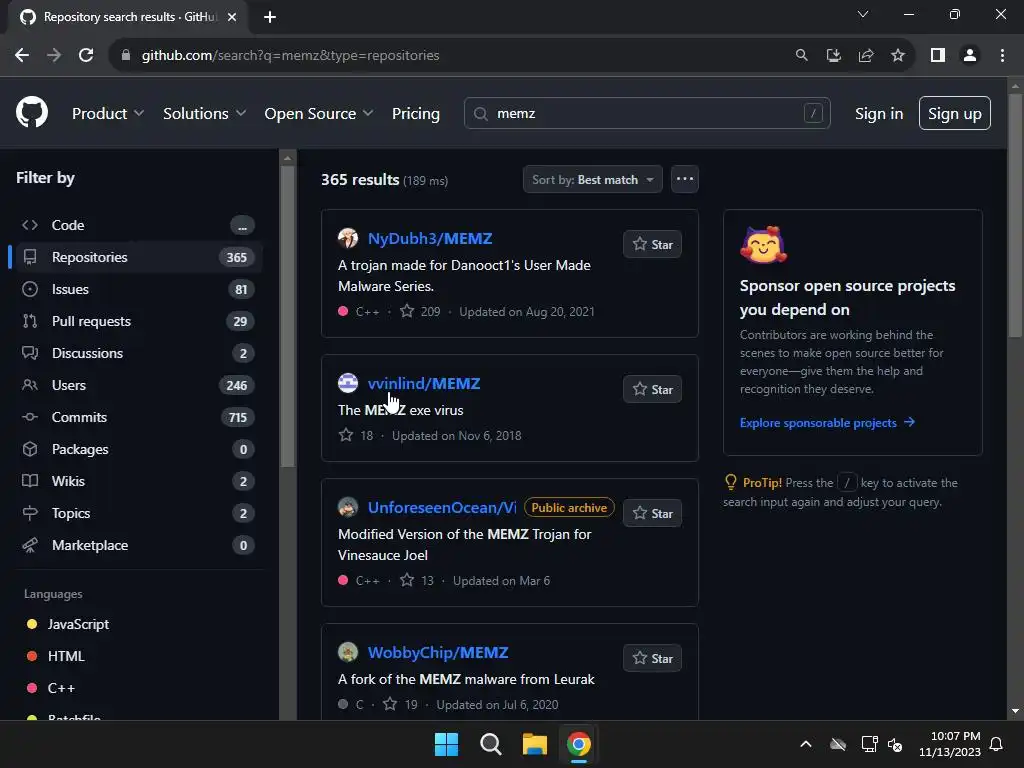
Task: Close the Repository search results tab
Action: [x=232, y=17]
